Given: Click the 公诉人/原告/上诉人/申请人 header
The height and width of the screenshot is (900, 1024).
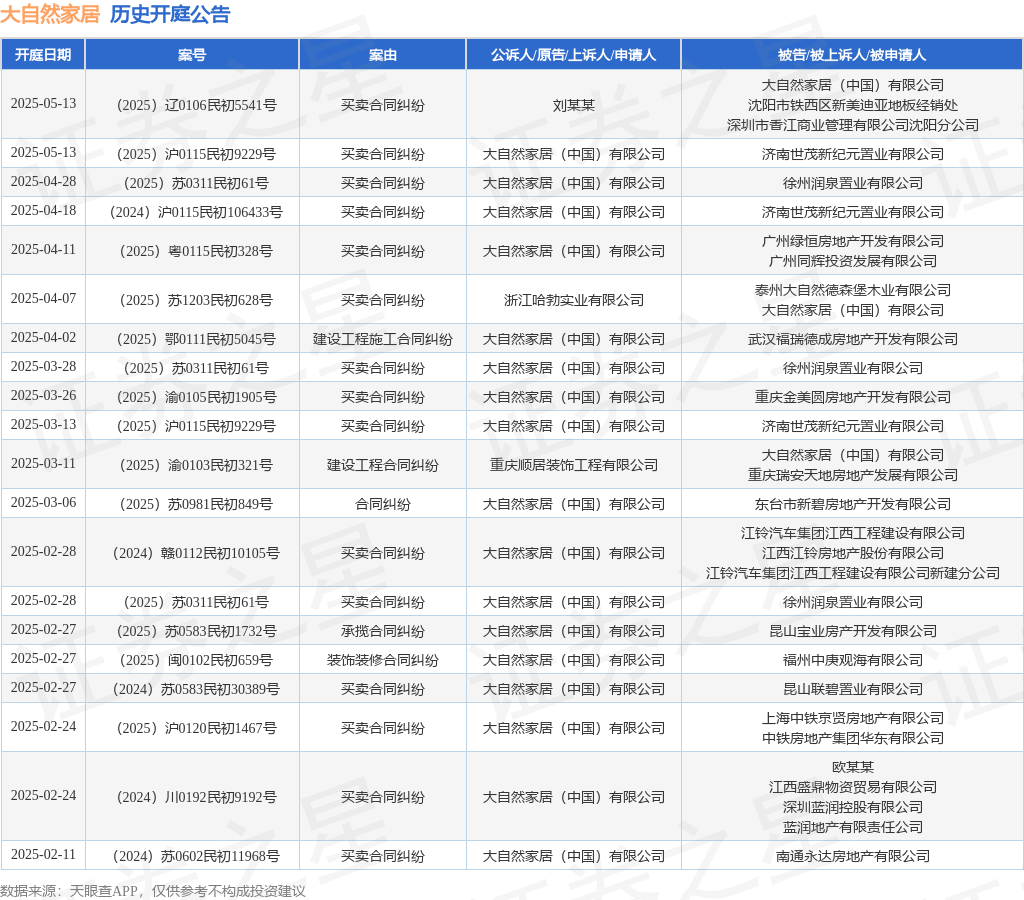Looking at the screenshot, I should click(573, 55).
